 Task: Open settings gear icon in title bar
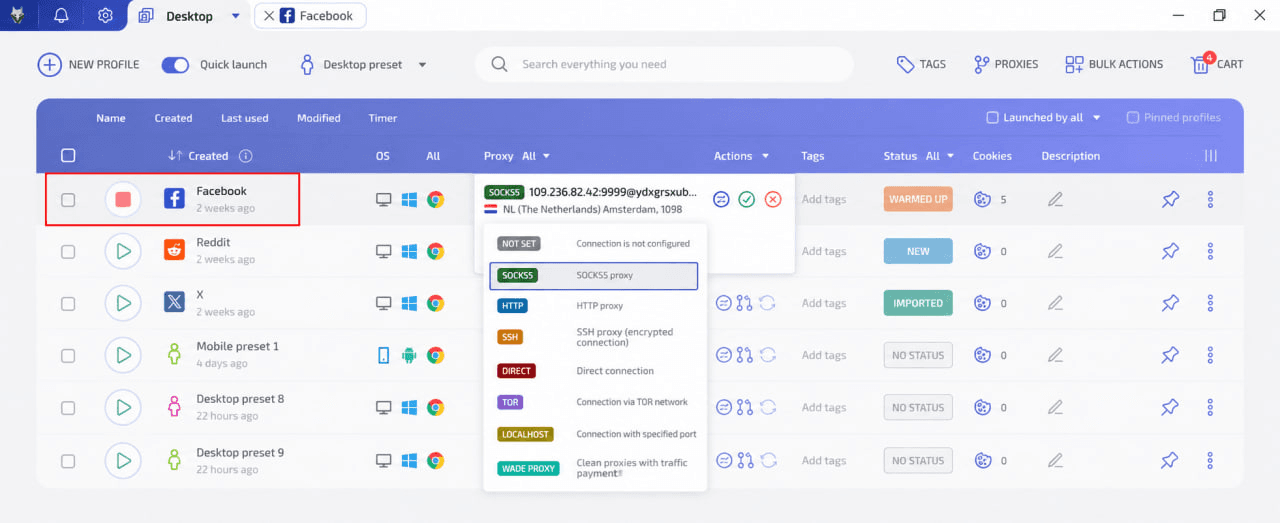(x=106, y=16)
